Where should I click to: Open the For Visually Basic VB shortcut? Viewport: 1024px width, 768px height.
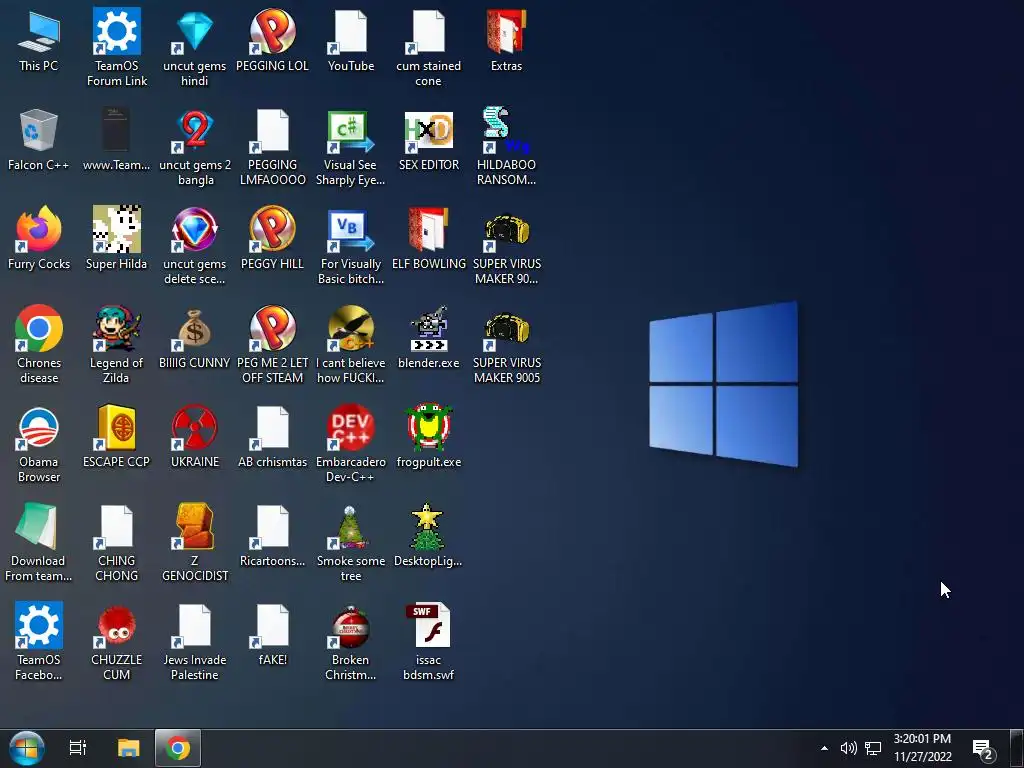[351, 246]
